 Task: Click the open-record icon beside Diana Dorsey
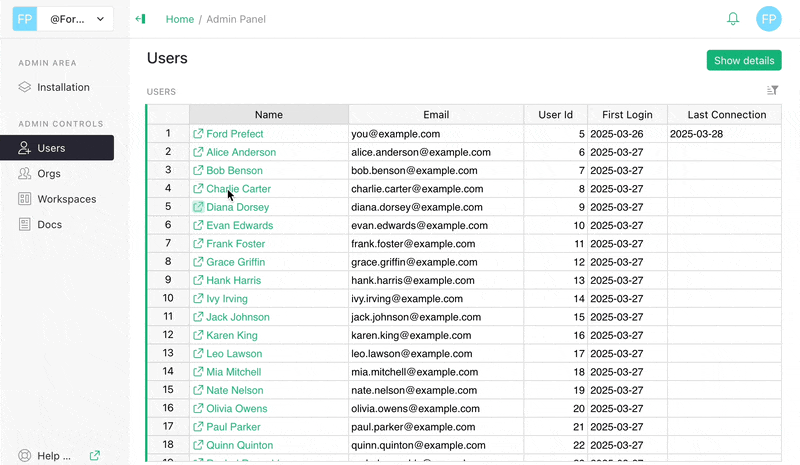pyautogui.click(x=198, y=207)
